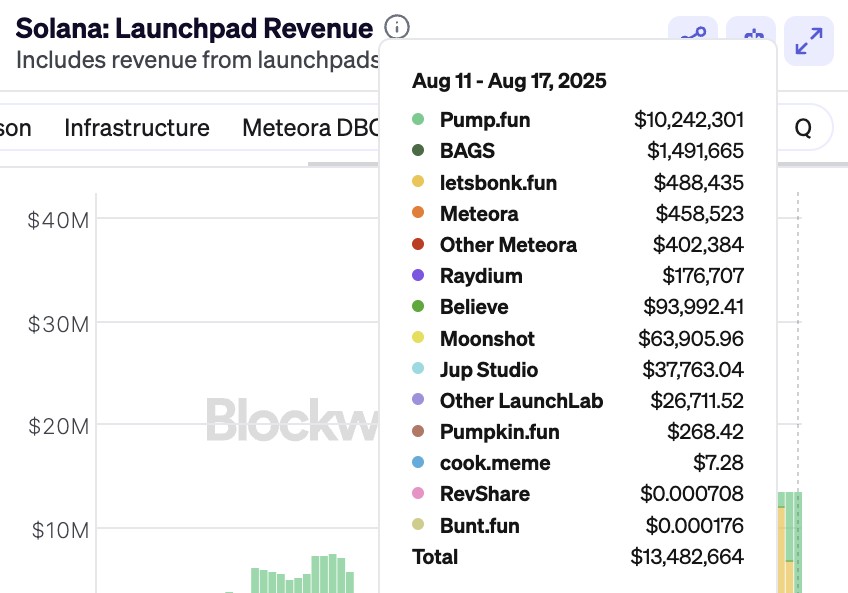This screenshot has width=848, height=593.
Task: Click the RevShare pink legend dot
Action: pos(418,493)
